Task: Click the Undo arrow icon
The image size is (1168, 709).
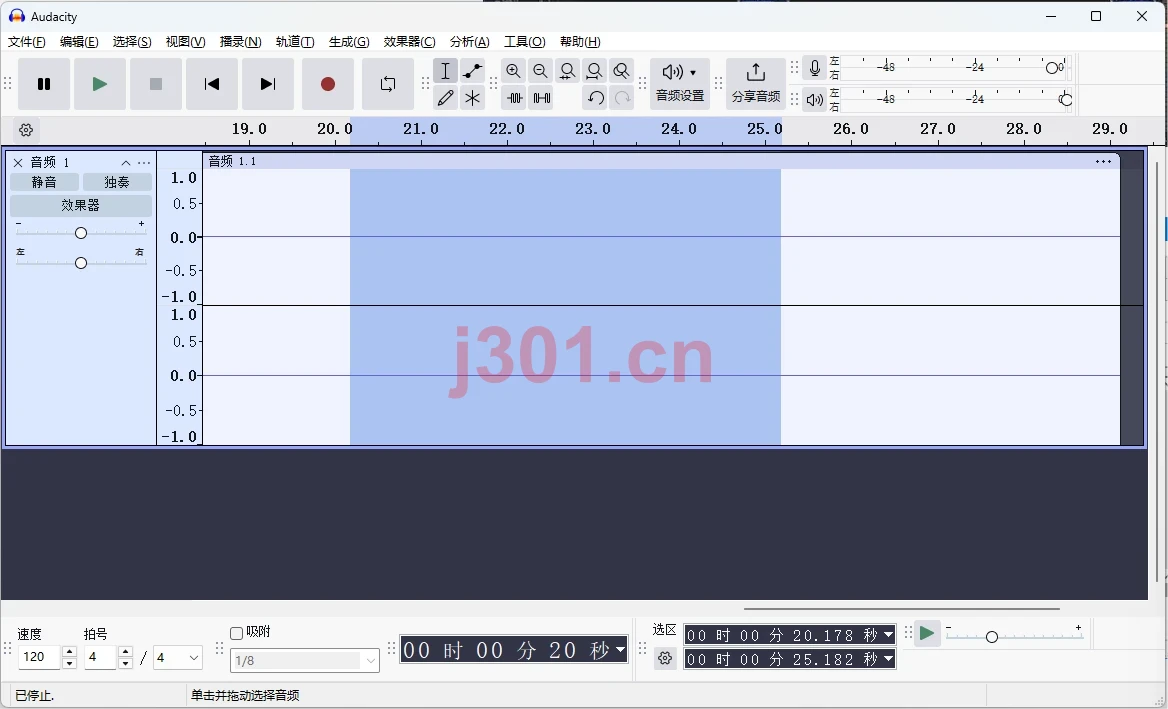Action: pos(594,98)
